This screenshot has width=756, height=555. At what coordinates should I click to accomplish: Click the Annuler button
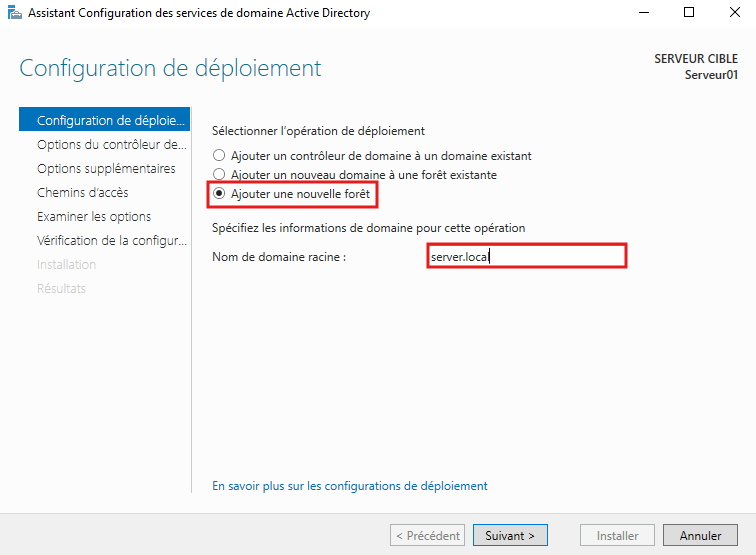700,536
